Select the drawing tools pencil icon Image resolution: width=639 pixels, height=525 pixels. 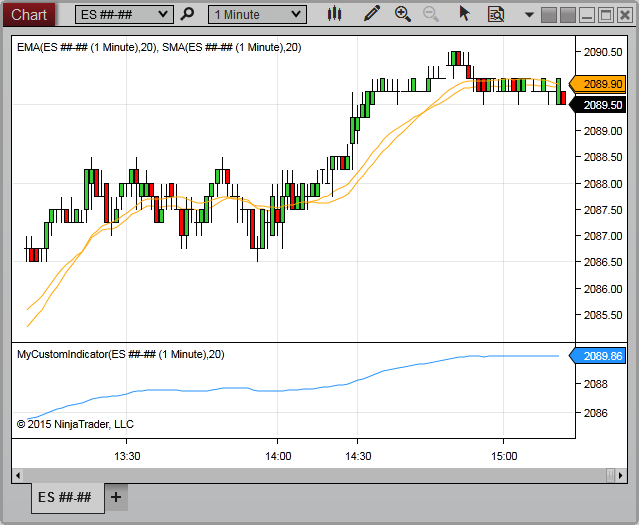[372, 14]
